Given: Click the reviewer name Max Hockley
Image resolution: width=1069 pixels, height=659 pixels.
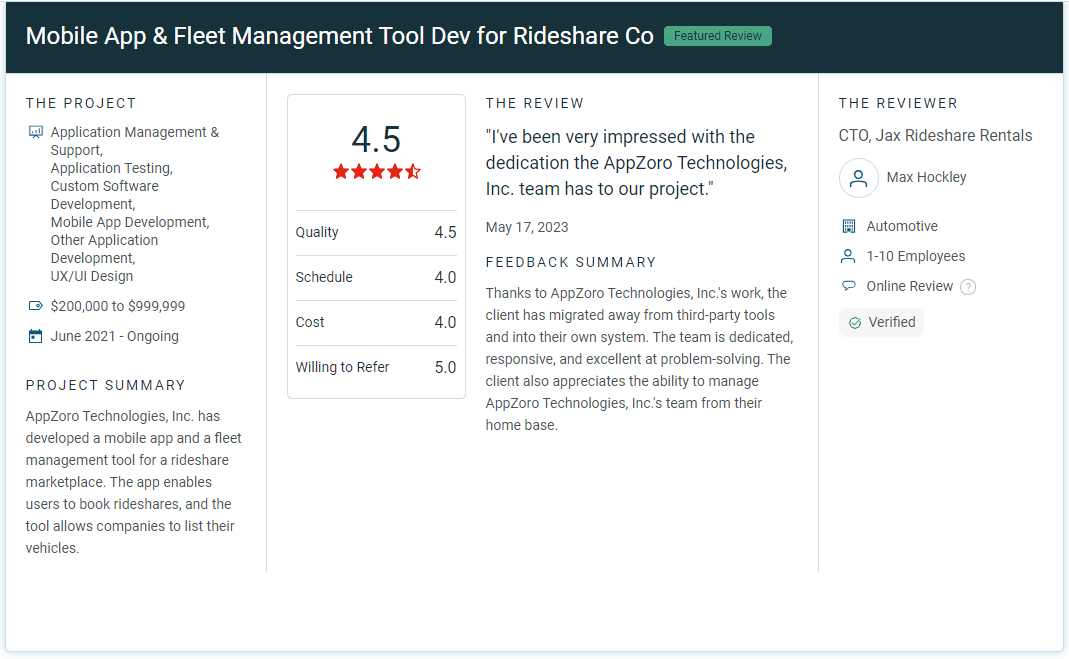Looking at the screenshot, I should coord(926,177).
